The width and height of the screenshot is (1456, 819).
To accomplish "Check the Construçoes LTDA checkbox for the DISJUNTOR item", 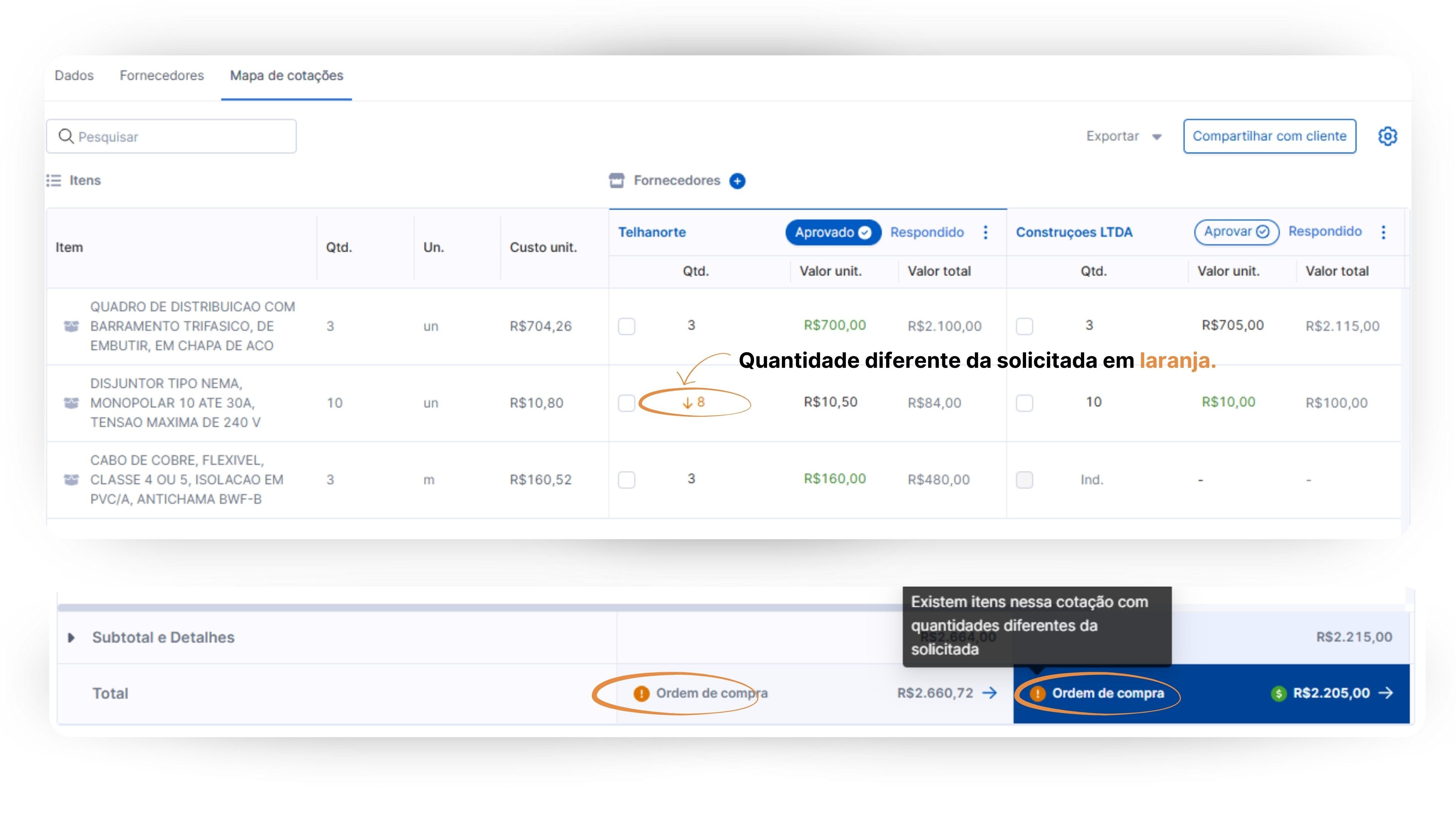I will pos(1024,403).
